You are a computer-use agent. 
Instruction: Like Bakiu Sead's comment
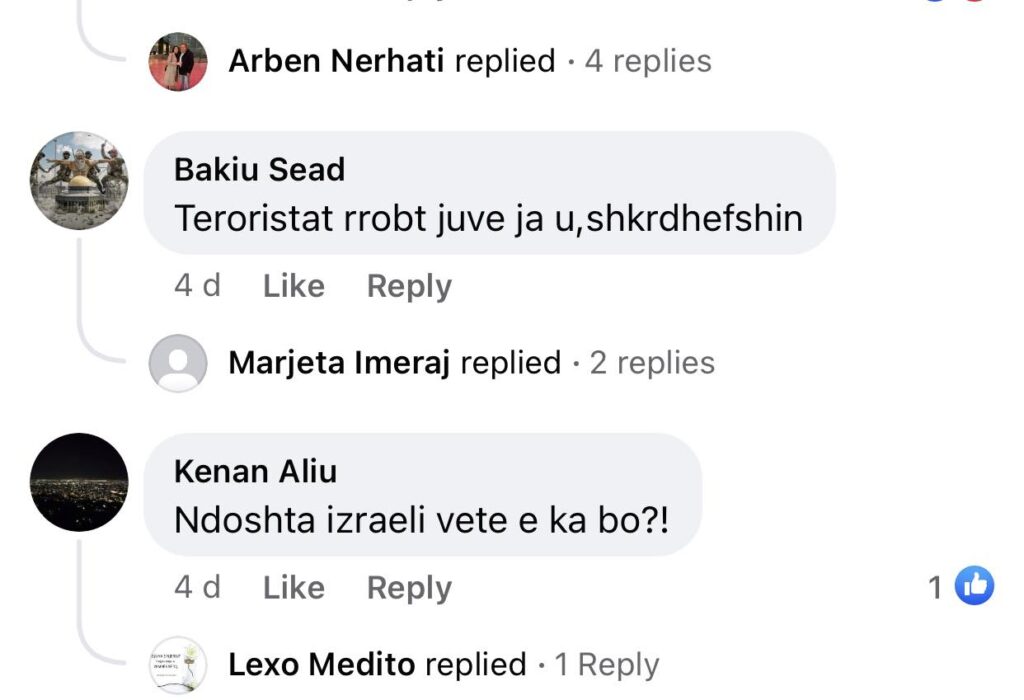point(293,286)
